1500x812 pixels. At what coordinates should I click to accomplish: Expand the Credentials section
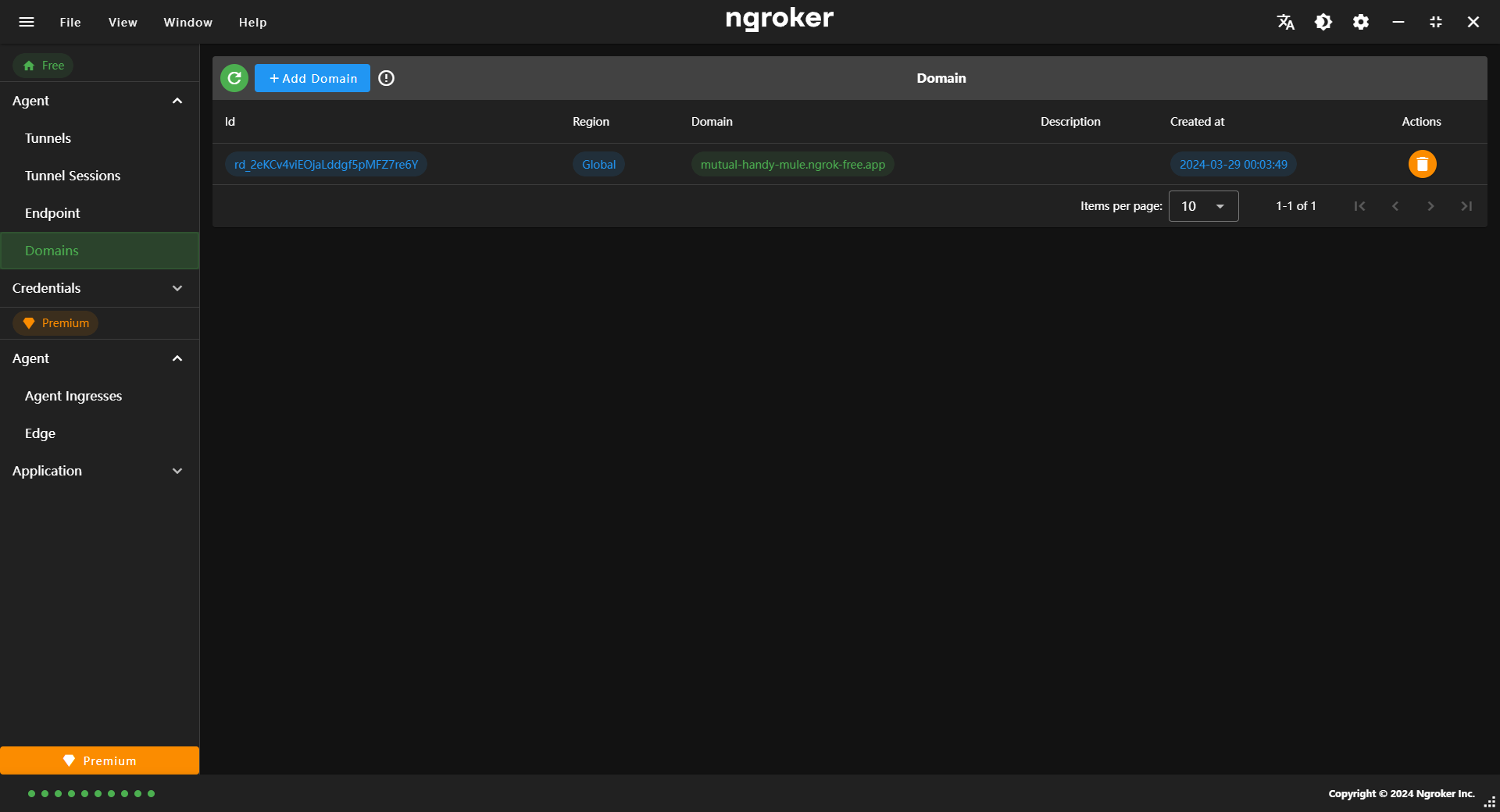coord(99,288)
